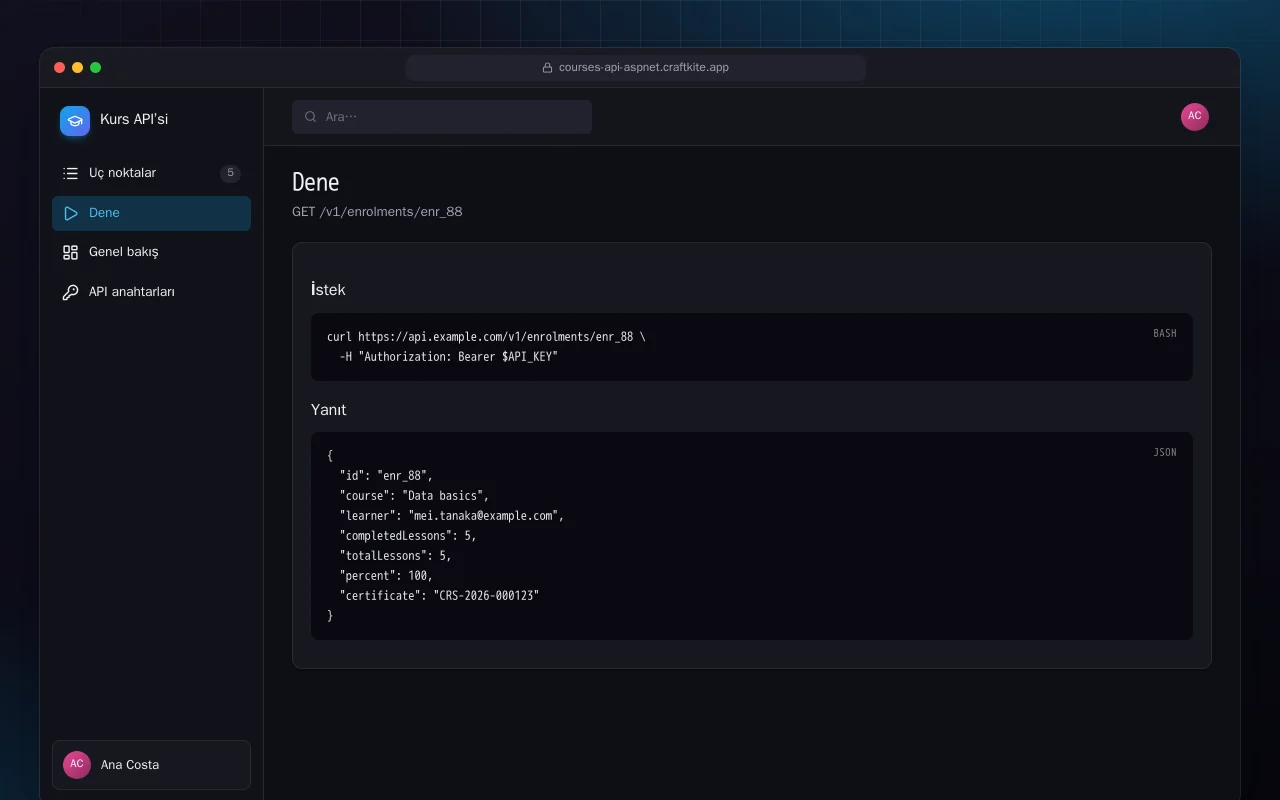1280x800 pixels.
Task: Click the Uç noktalar count badge 5
Action: 230,173
